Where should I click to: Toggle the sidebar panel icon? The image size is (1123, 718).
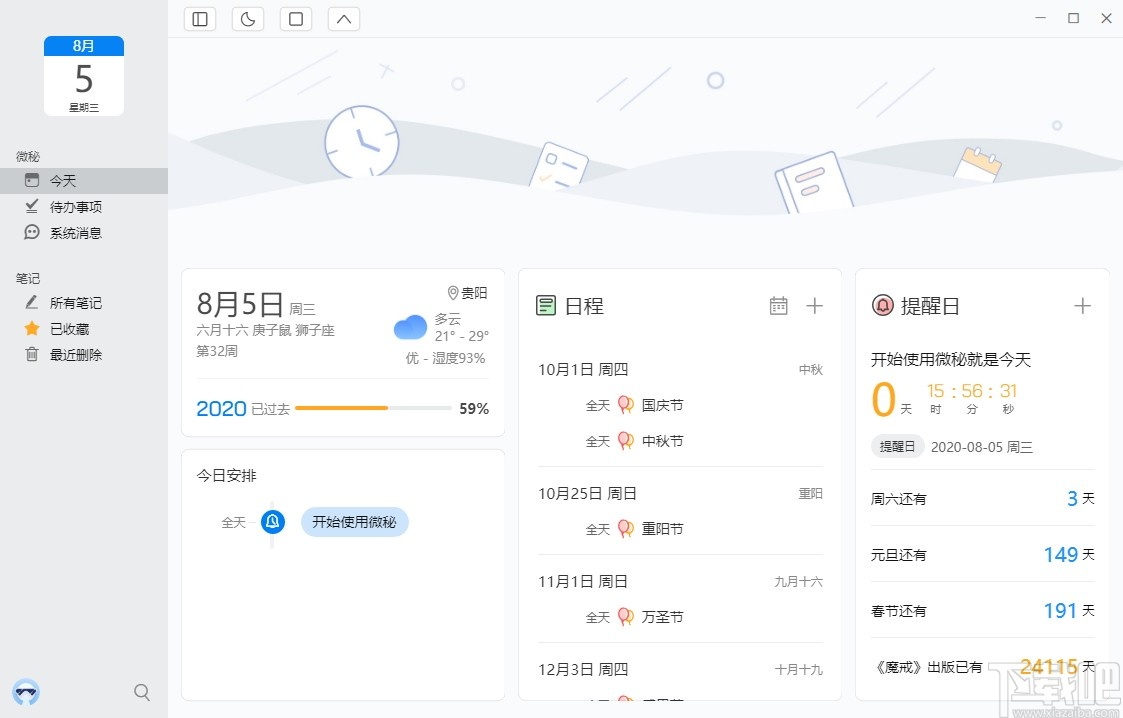coord(200,19)
